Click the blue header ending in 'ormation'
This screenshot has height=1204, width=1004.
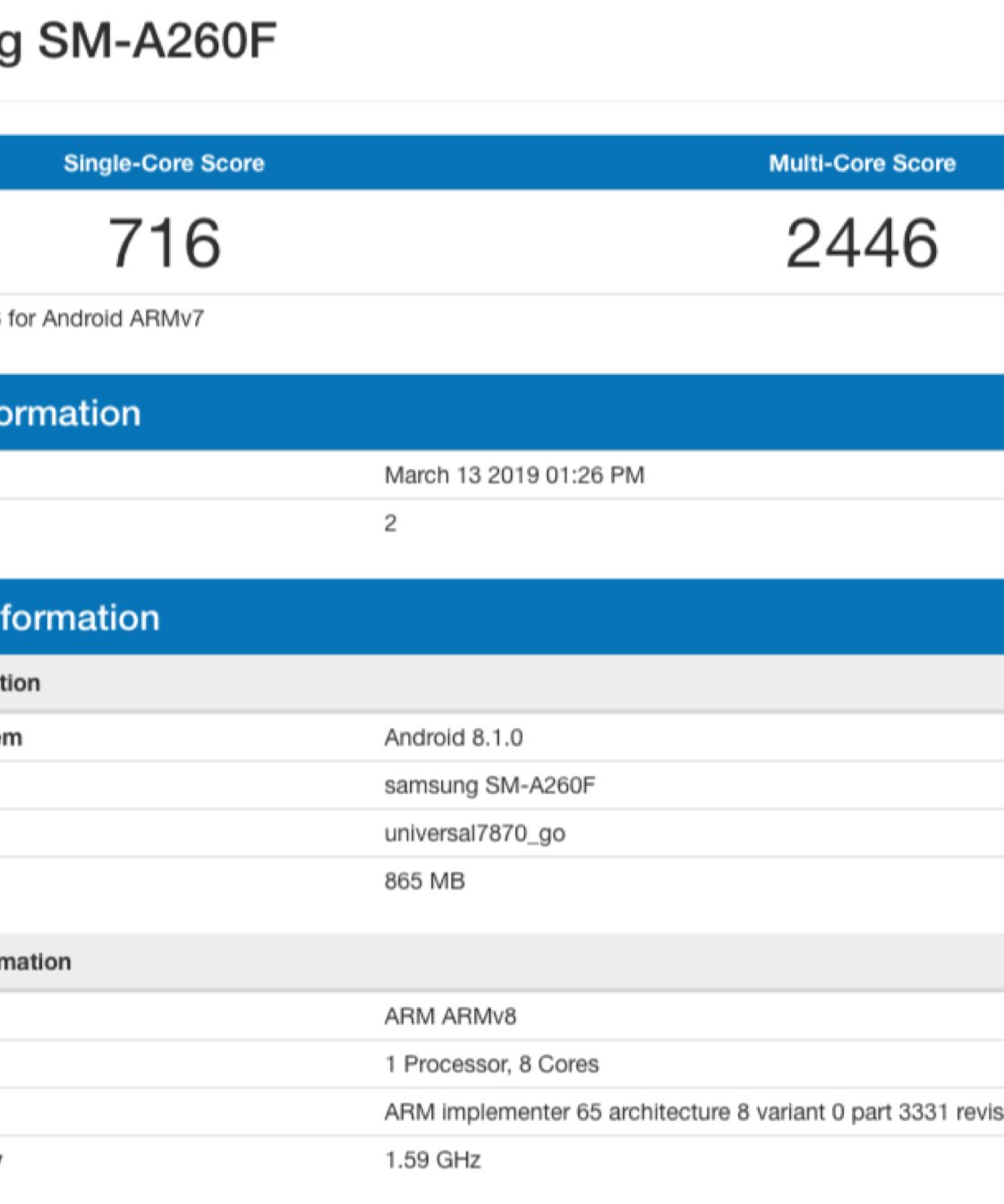70,414
